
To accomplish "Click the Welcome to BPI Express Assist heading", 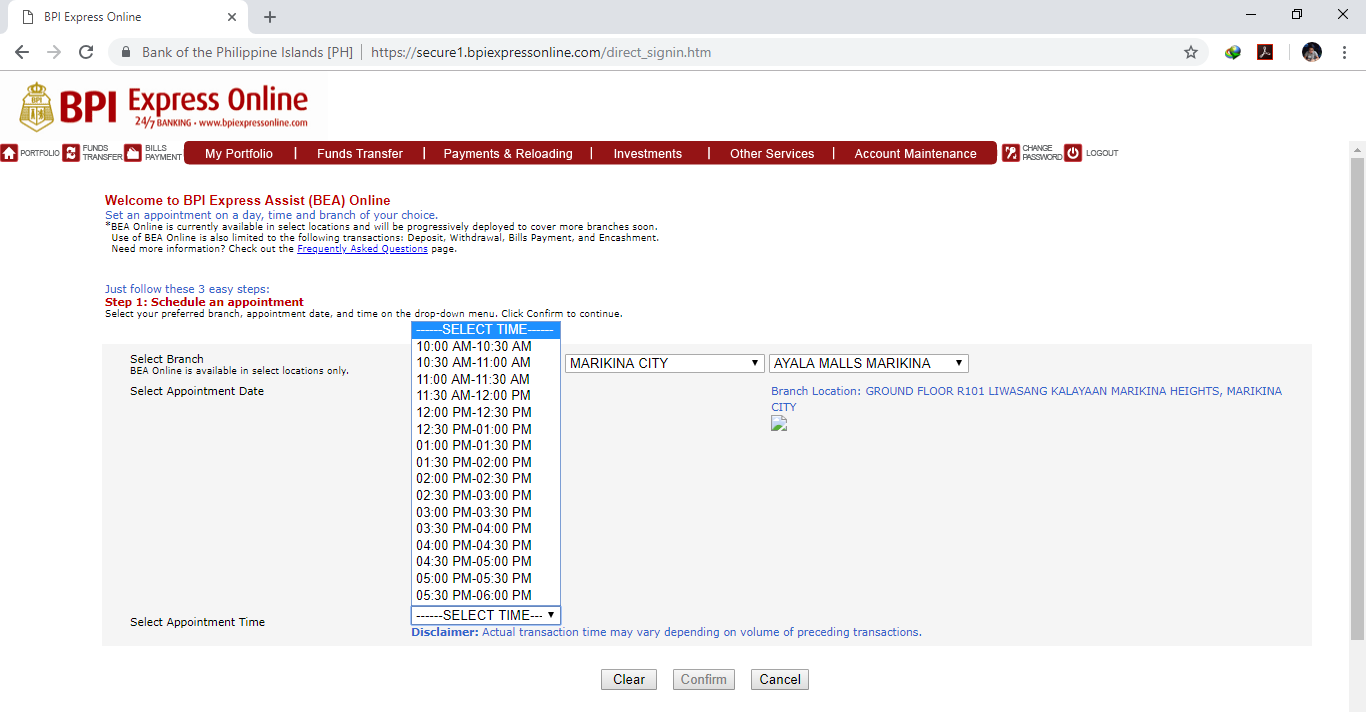I will pos(247,200).
